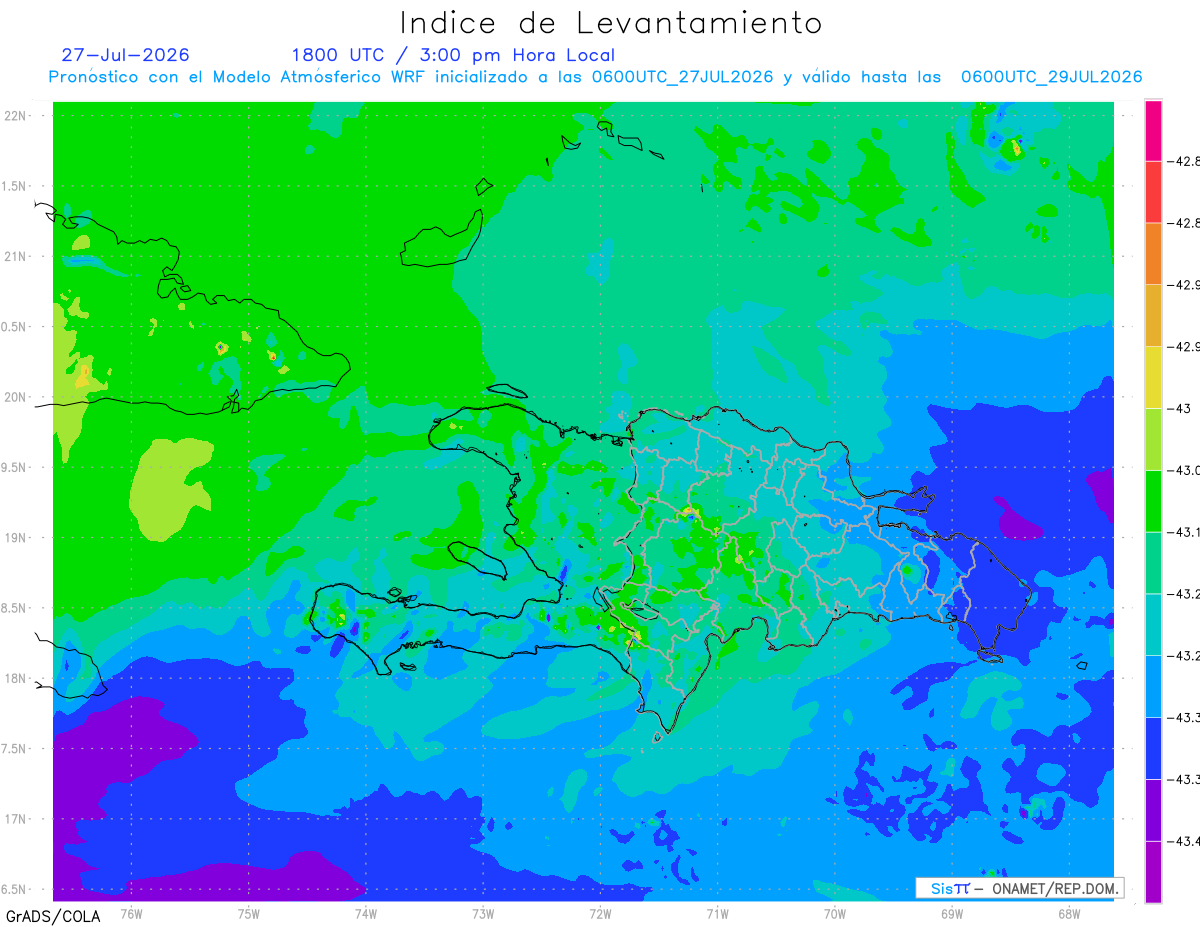Click the royal blue legend swatch

pyautogui.click(x=1153, y=748)
